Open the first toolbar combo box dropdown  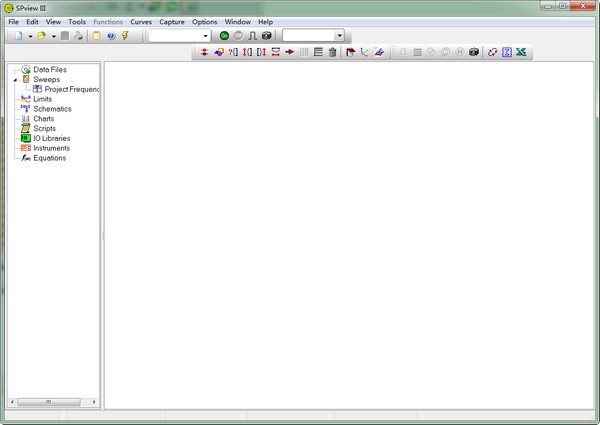pos(205,36)
